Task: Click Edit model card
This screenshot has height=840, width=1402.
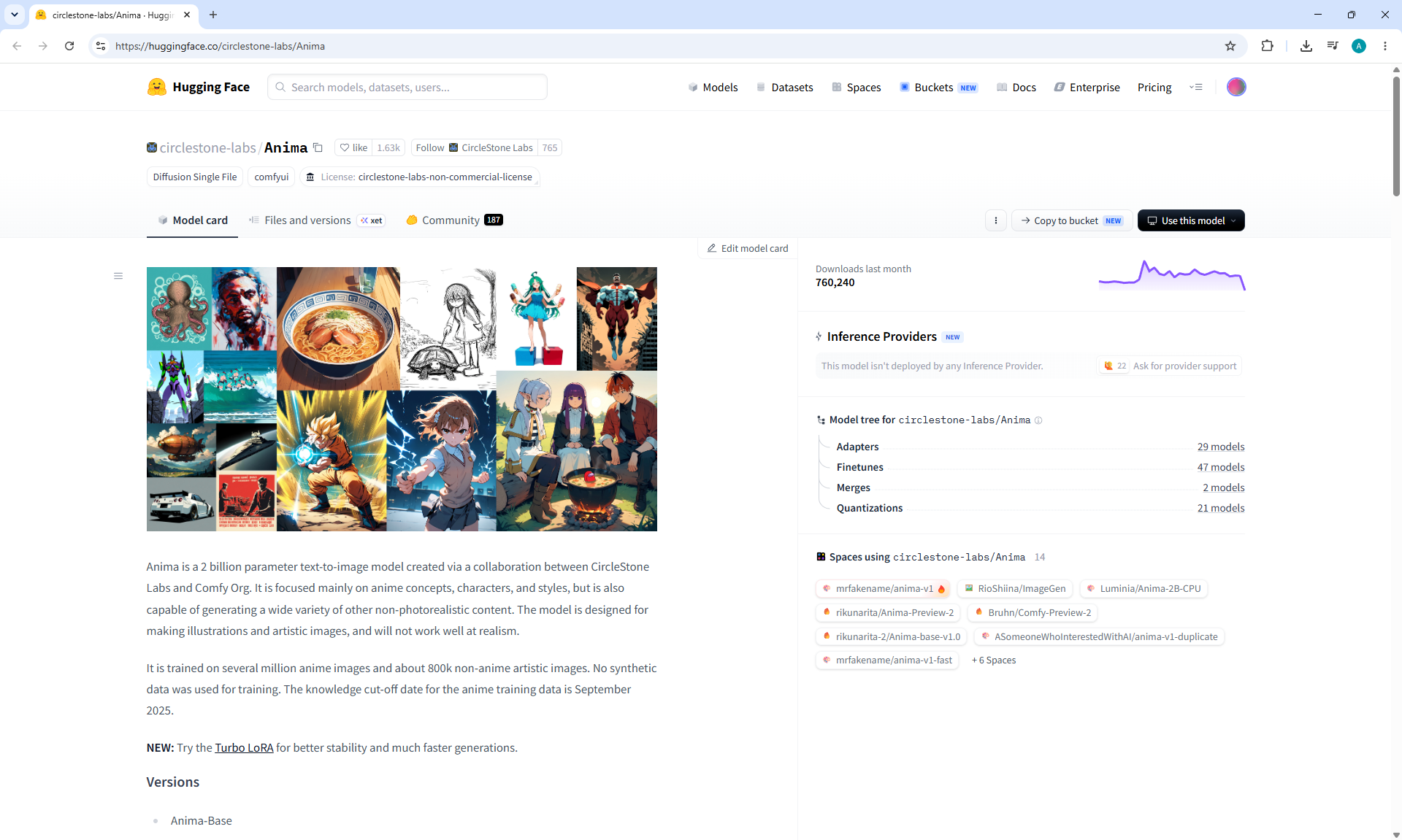Action: (x=748, y=248)
